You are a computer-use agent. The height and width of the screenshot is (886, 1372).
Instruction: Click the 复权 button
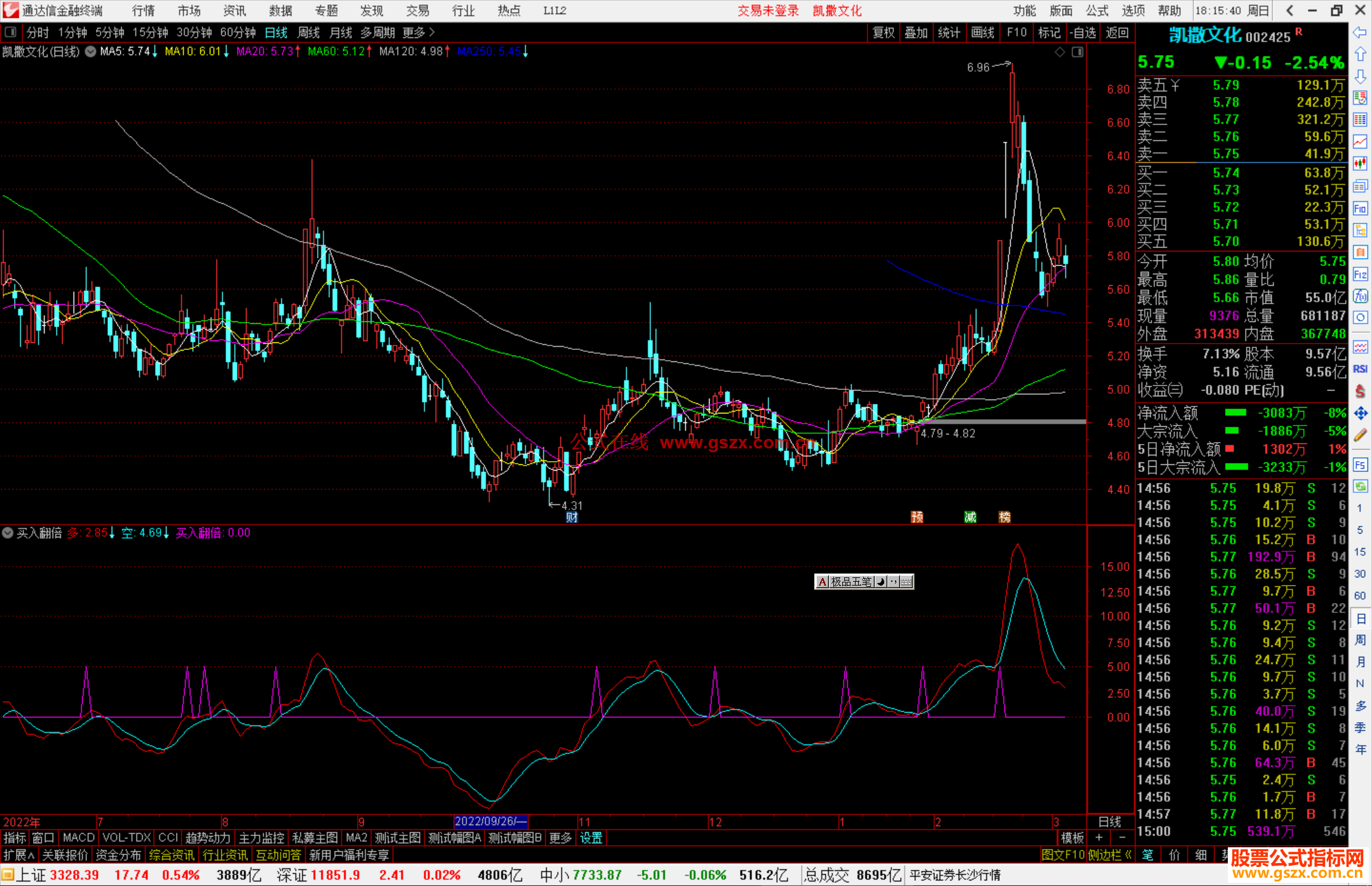[x=883, y=32]
